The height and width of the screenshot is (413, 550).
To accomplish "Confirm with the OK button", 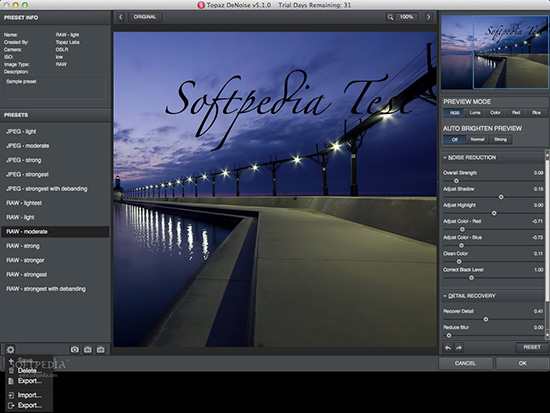I will pyautogui.click(x=522, y=363).
